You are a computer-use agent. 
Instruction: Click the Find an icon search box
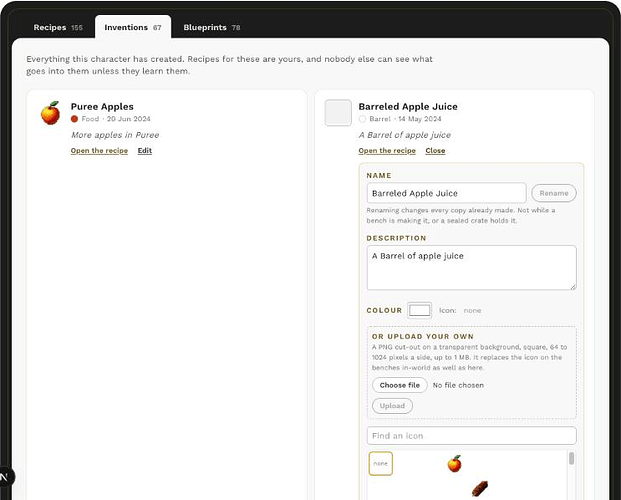(471, 436)
